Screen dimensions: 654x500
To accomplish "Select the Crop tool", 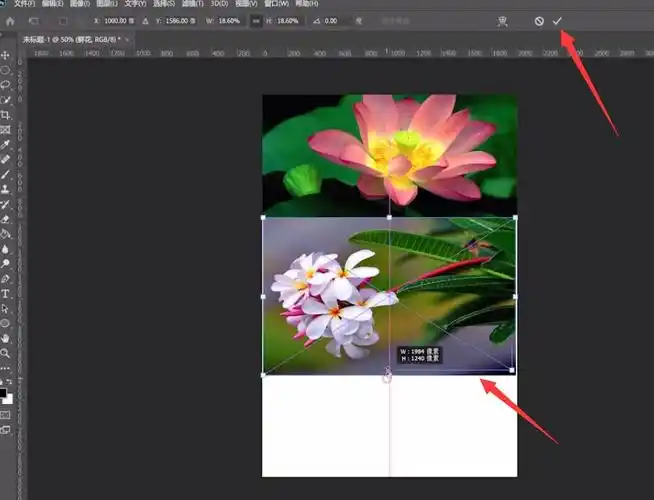I will [x=6, y=114].
